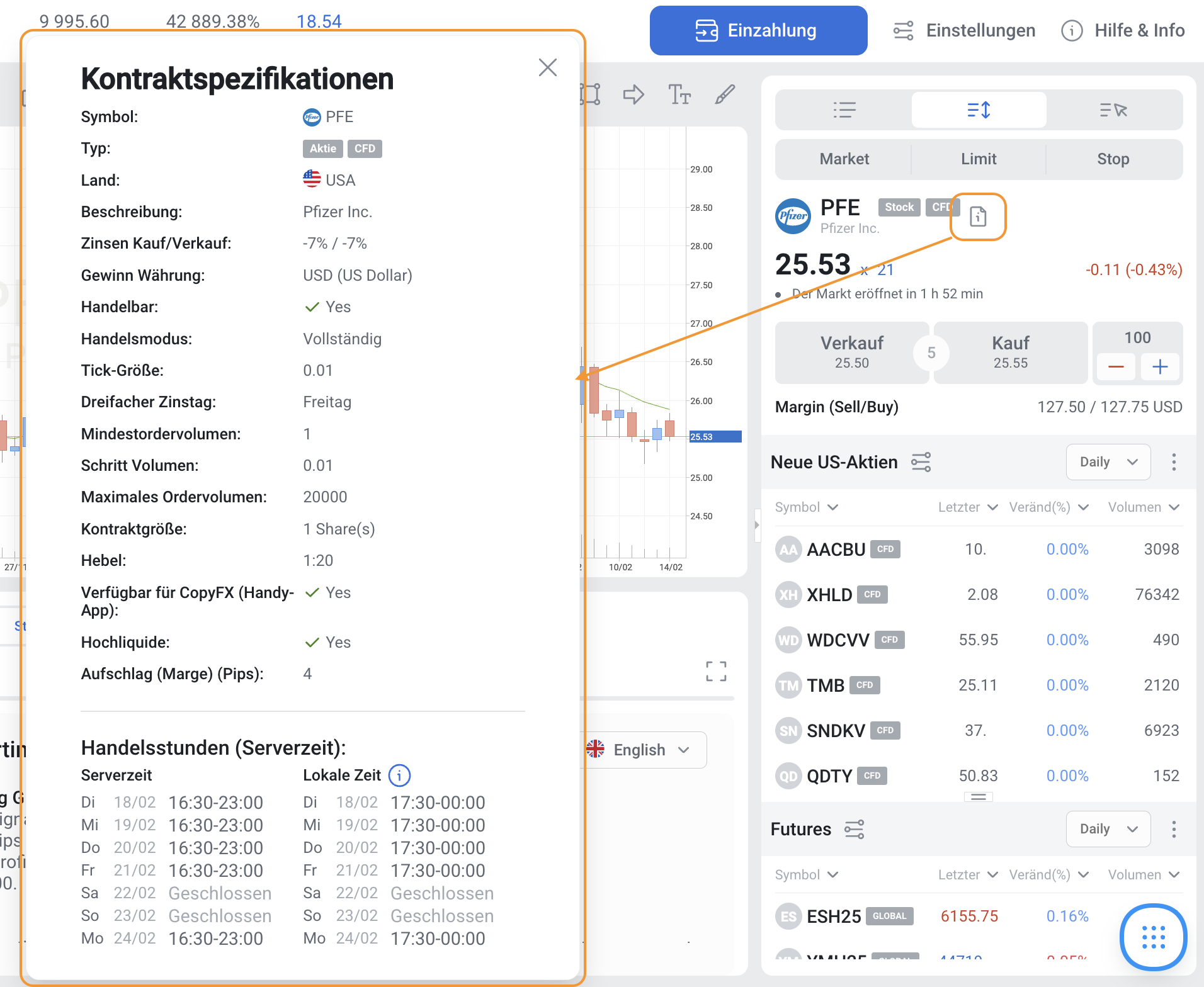
Task: Select ESH25 futures row
Action: point(979,916)
